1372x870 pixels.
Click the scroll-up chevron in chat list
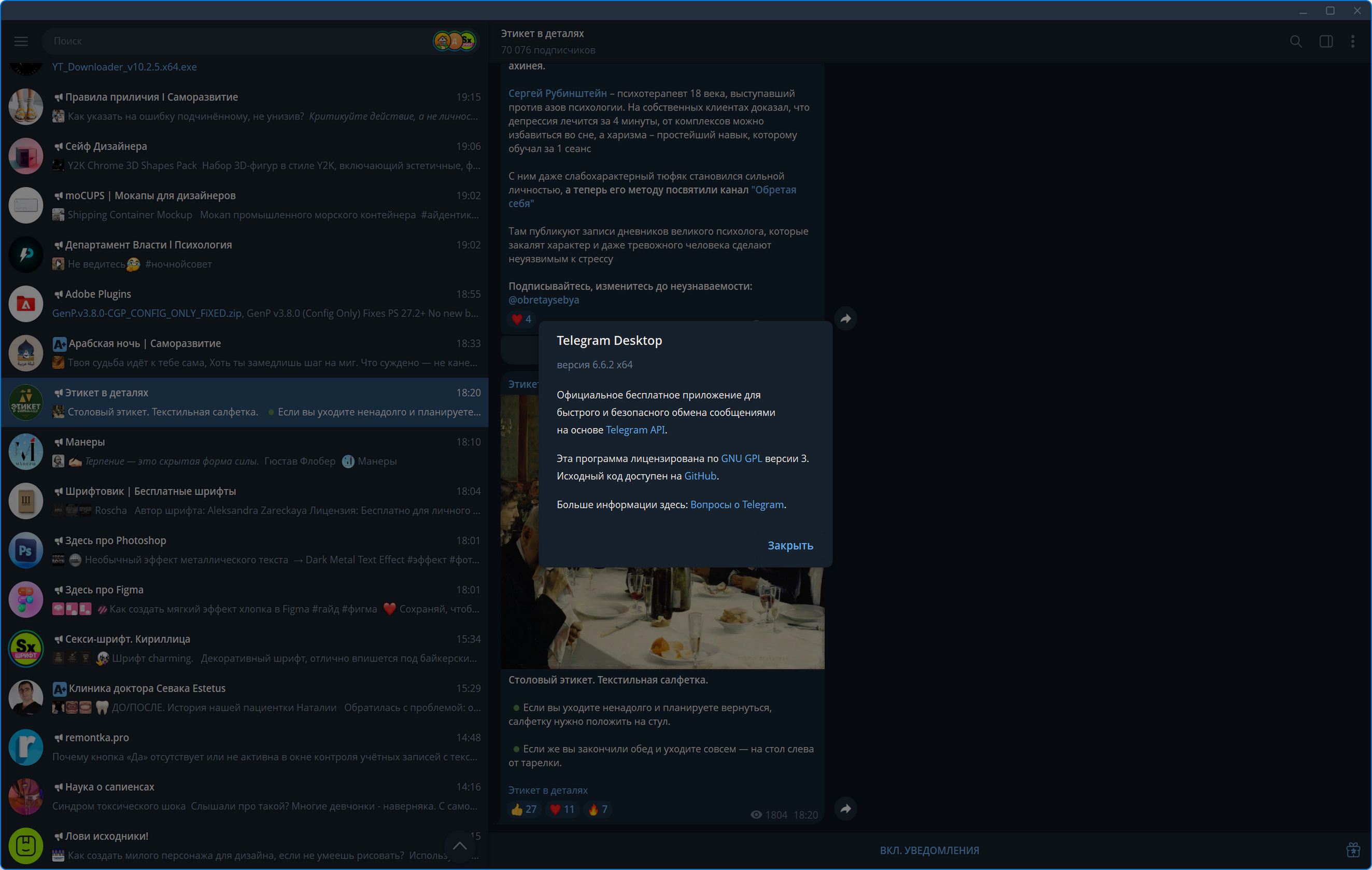(460, 846)
